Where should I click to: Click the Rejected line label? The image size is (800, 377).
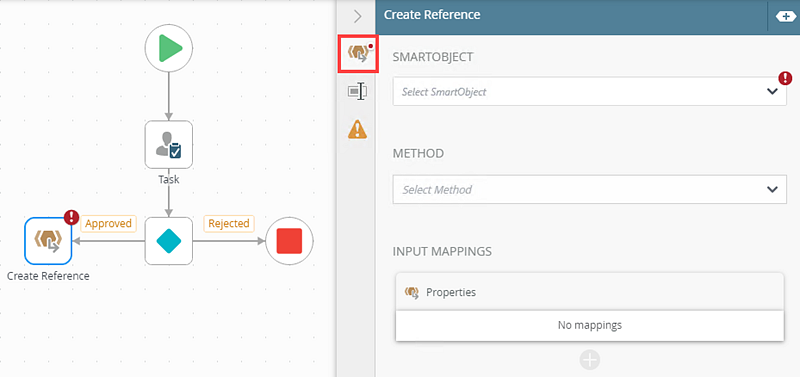(229, 223)
